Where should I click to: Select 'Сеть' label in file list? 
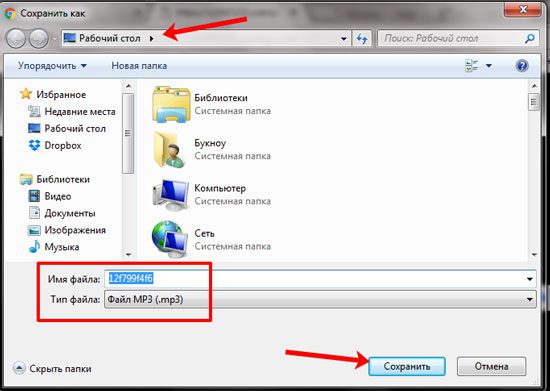(x=204, y=233)
